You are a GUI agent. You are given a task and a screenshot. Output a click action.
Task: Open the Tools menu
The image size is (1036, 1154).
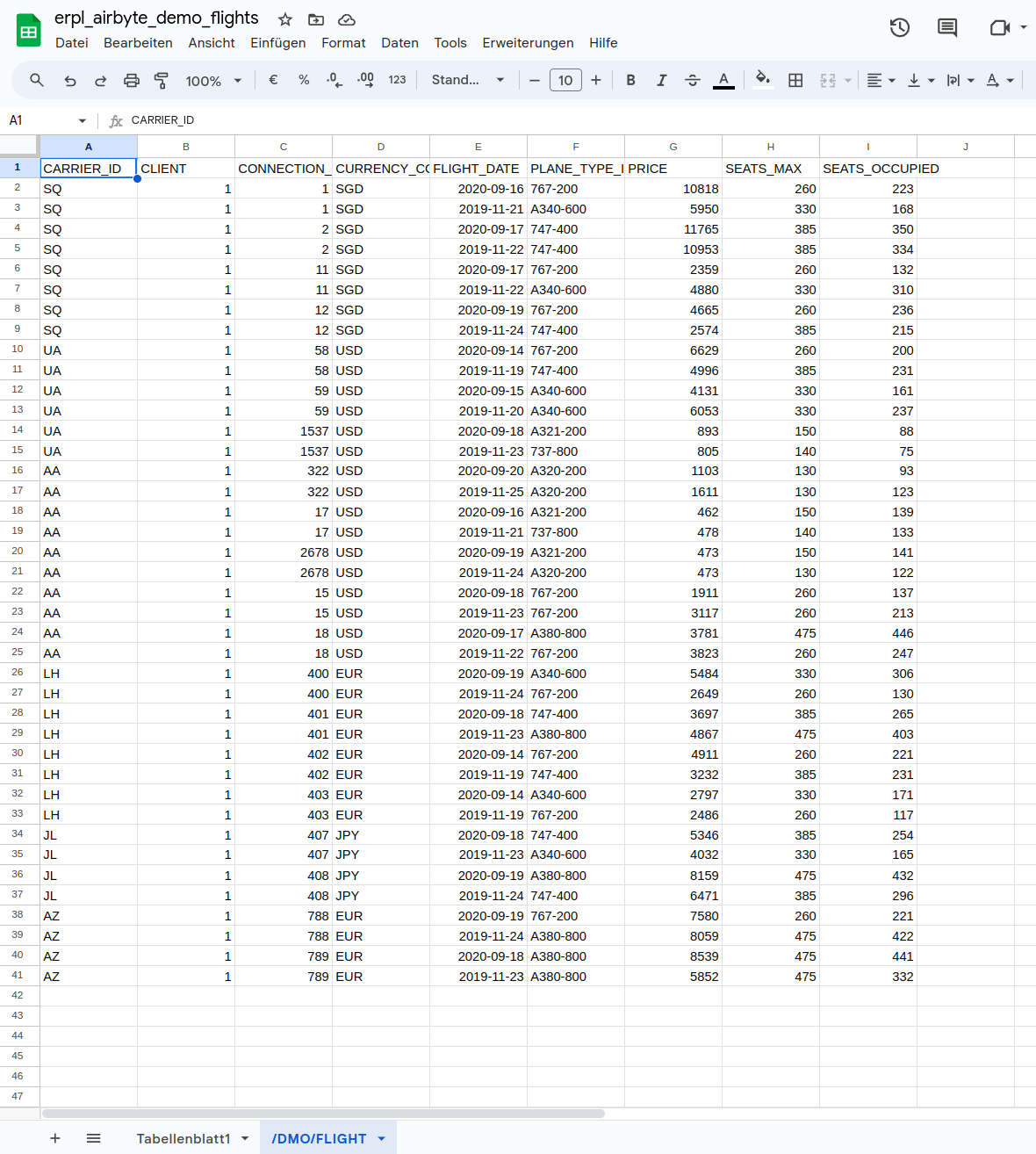(450, 43)
